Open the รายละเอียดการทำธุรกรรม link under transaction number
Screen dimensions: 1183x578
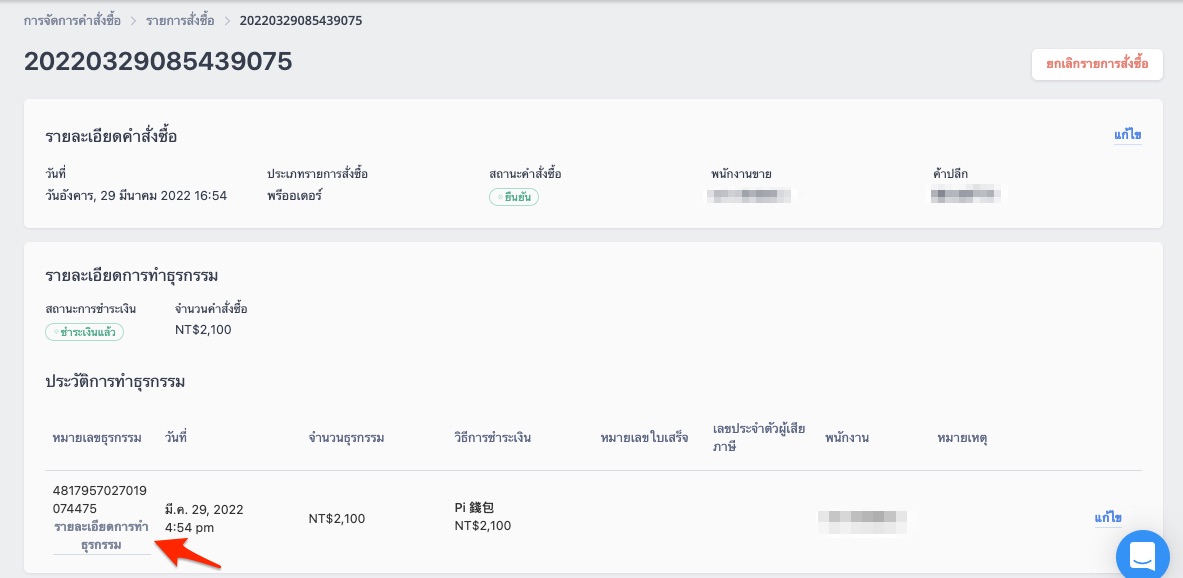pyautogui.click(x=101, y=536)
